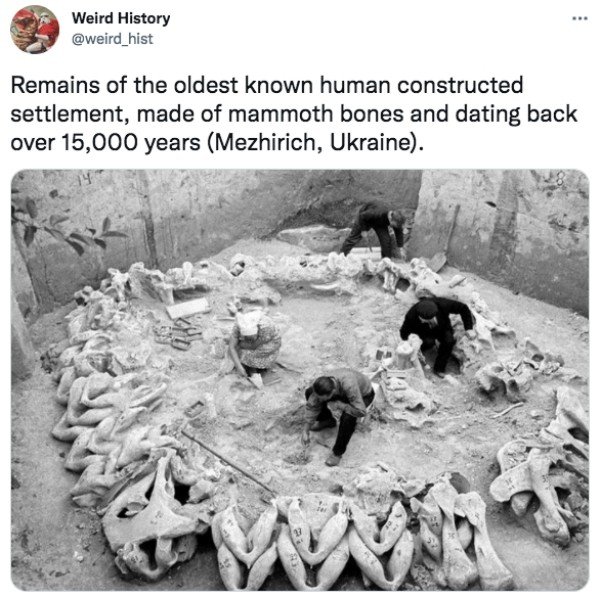This screenshot has height=598, width=600.
Task: Click the woman in headscarf in photo
Action: 254,344
